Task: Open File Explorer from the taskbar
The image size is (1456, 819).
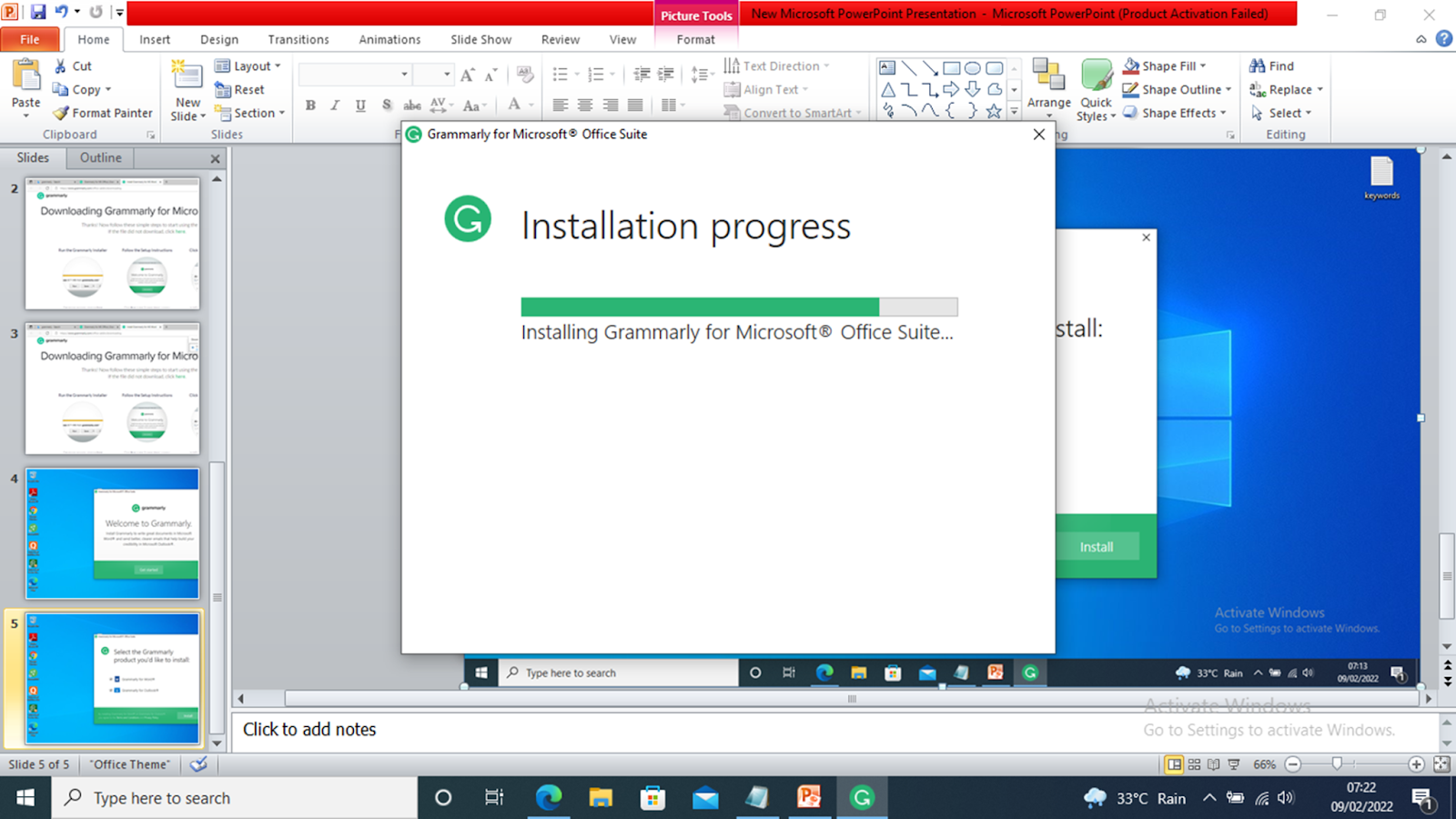Action: (601, 798)
